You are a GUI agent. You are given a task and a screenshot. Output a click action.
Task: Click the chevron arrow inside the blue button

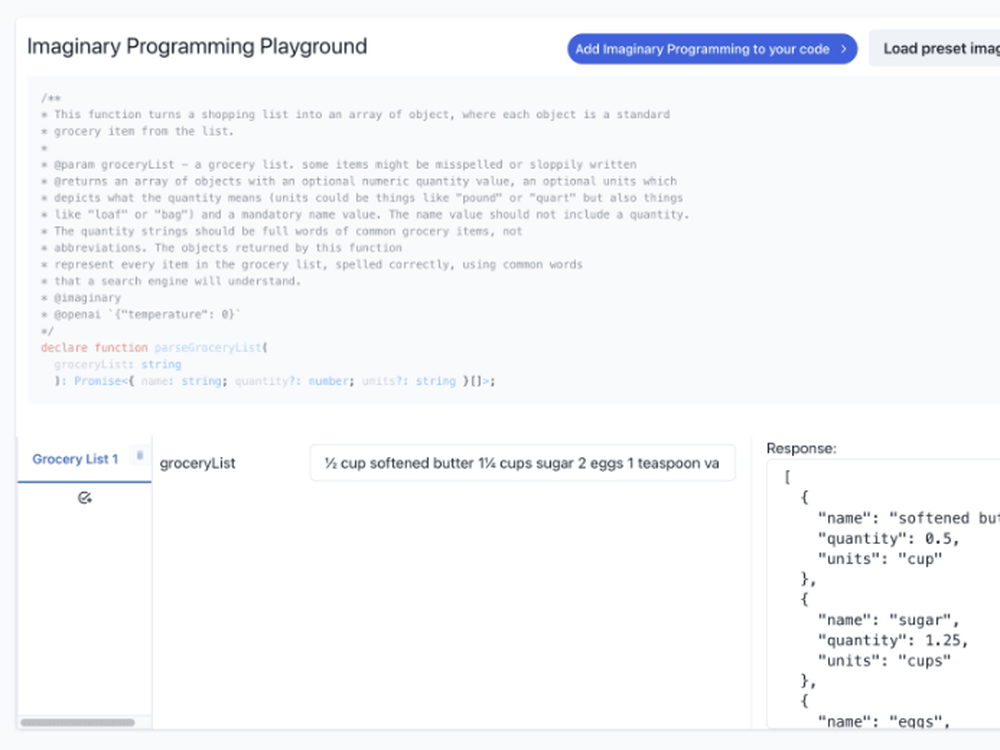[844, 49]
